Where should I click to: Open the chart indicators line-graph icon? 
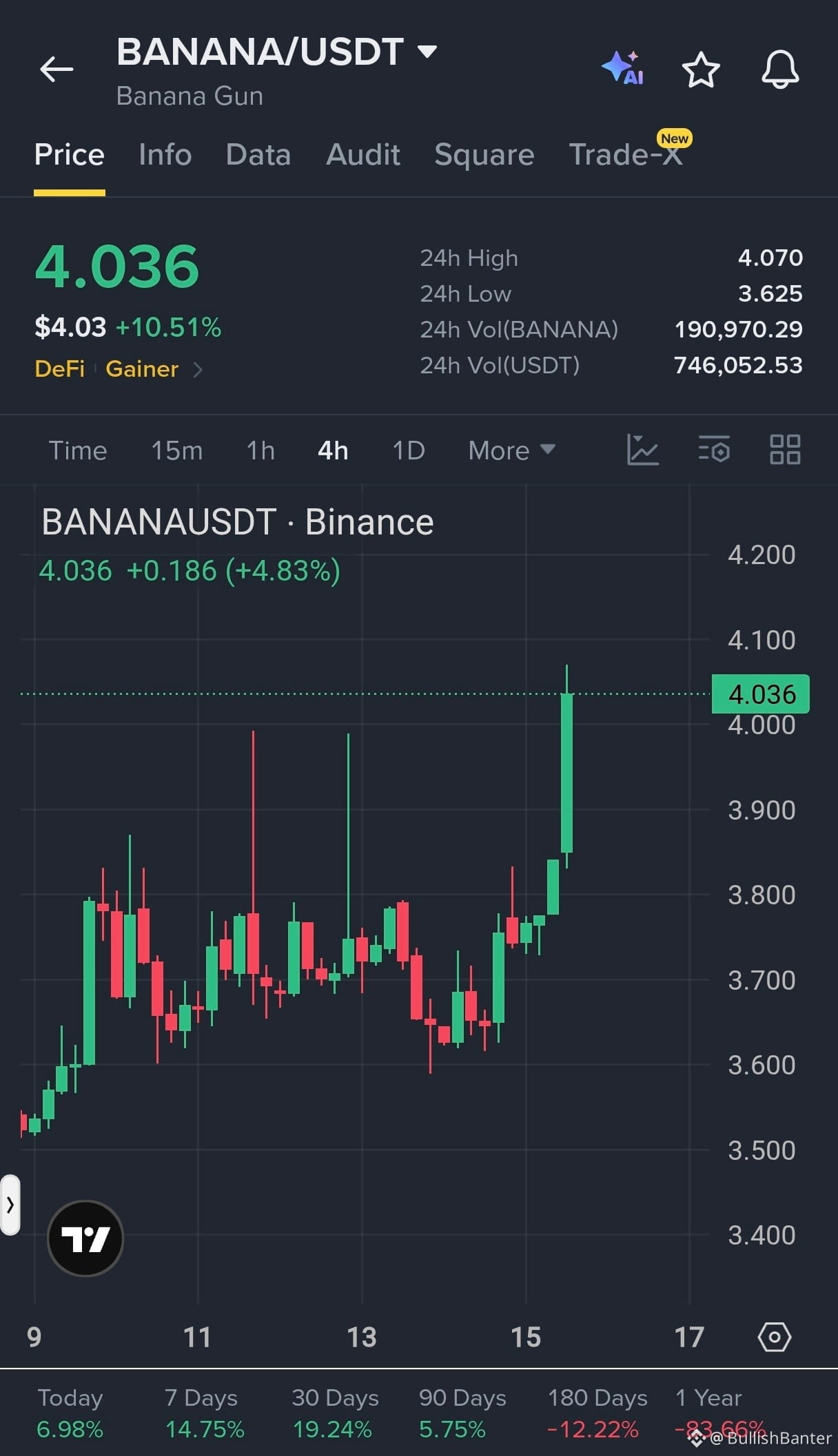coord(642,450)
